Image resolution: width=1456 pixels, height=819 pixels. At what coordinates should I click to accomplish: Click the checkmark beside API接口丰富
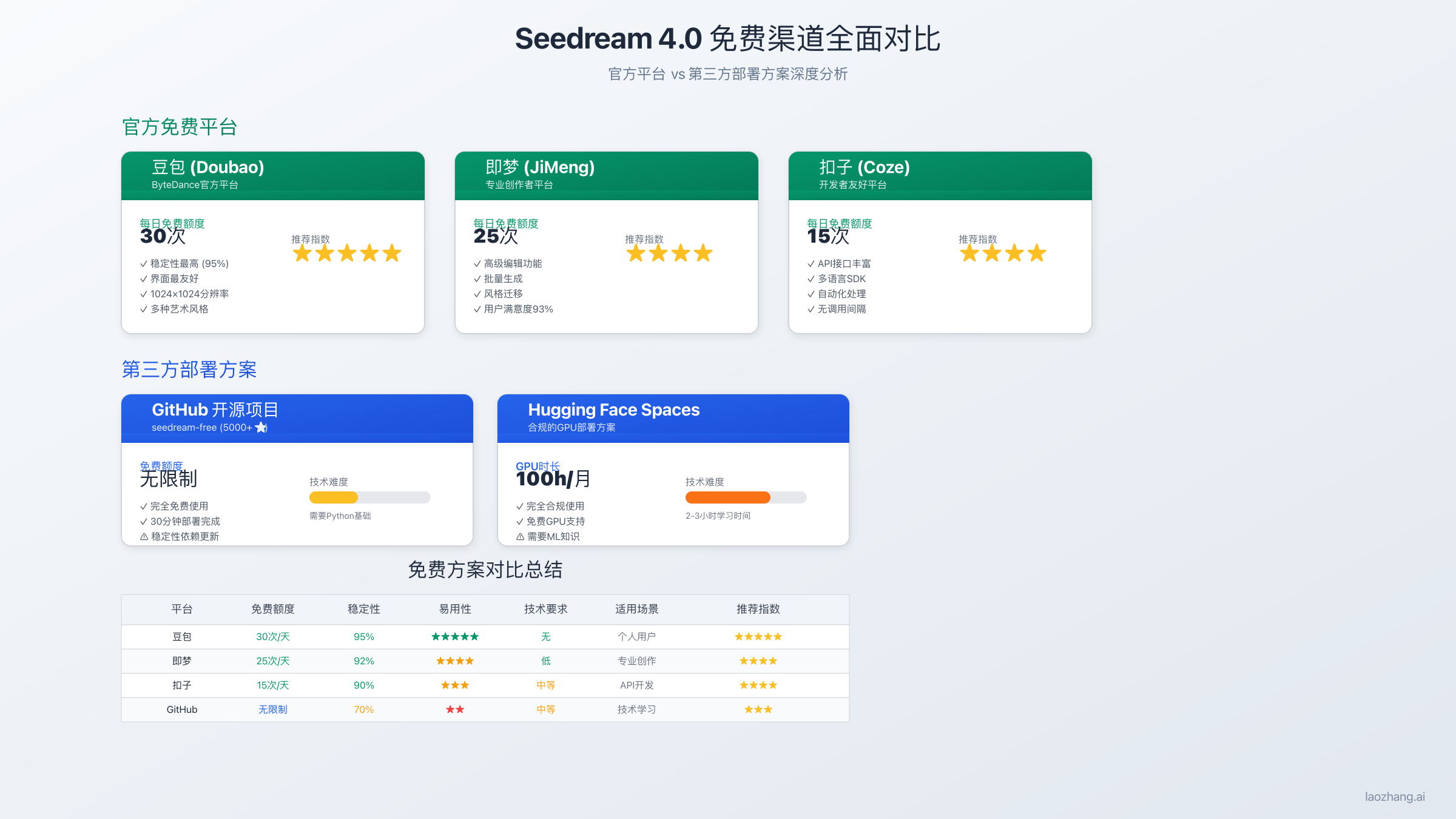tap(811, 264)
